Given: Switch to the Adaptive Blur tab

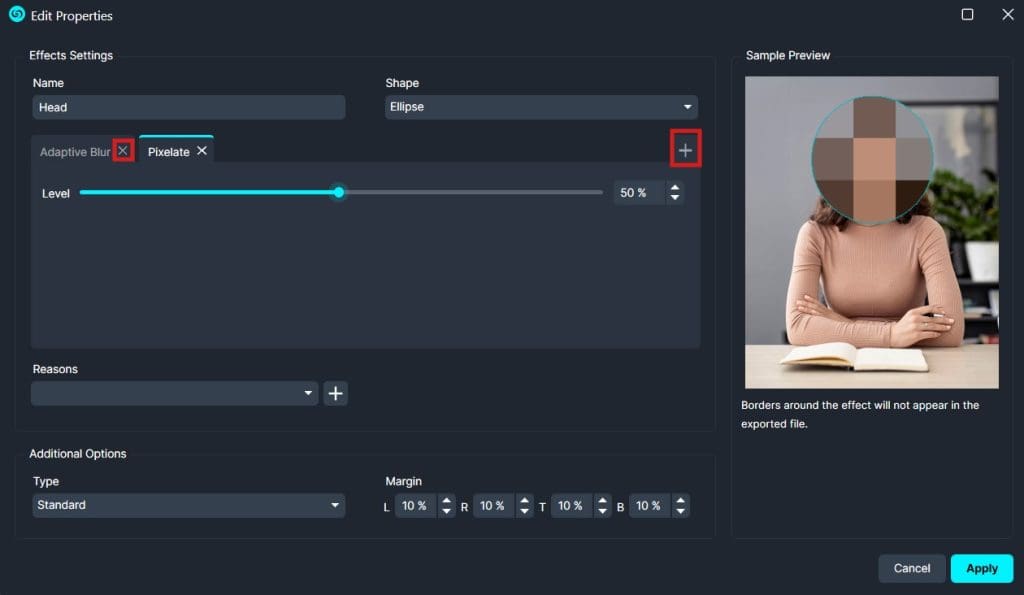Looking at the screenshot, I should pyautogui.click(x=75, y=152).
